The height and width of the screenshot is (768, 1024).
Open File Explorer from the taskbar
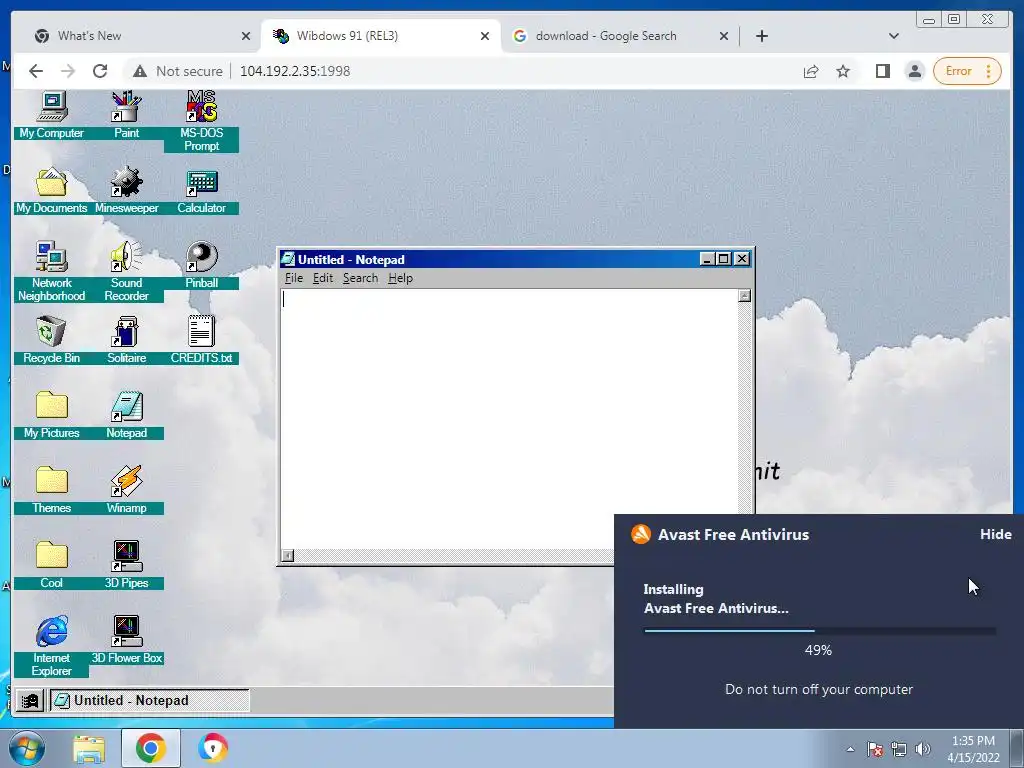pos(89,748)
